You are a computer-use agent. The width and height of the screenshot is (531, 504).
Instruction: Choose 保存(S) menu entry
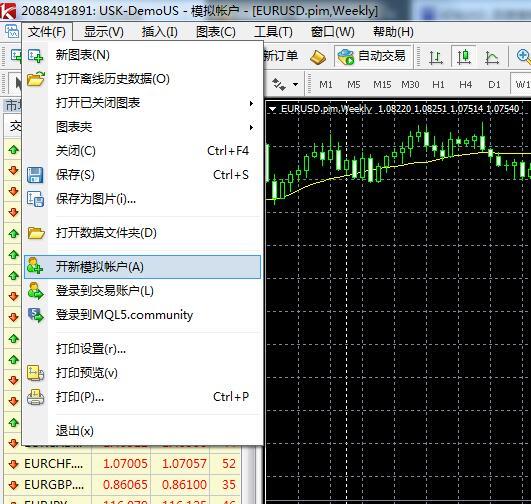(x=142, y=175)
